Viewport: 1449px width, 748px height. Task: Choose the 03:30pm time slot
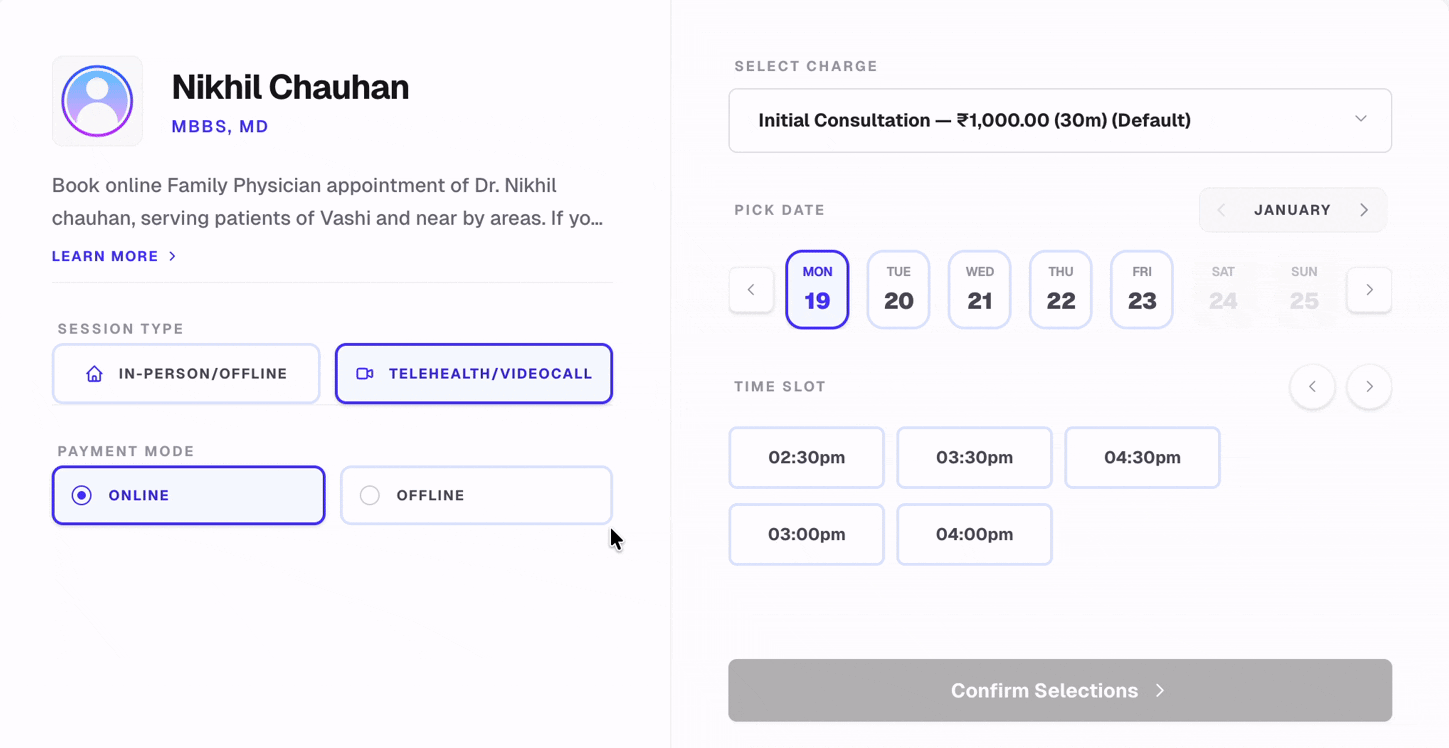(x=974, y=458)
